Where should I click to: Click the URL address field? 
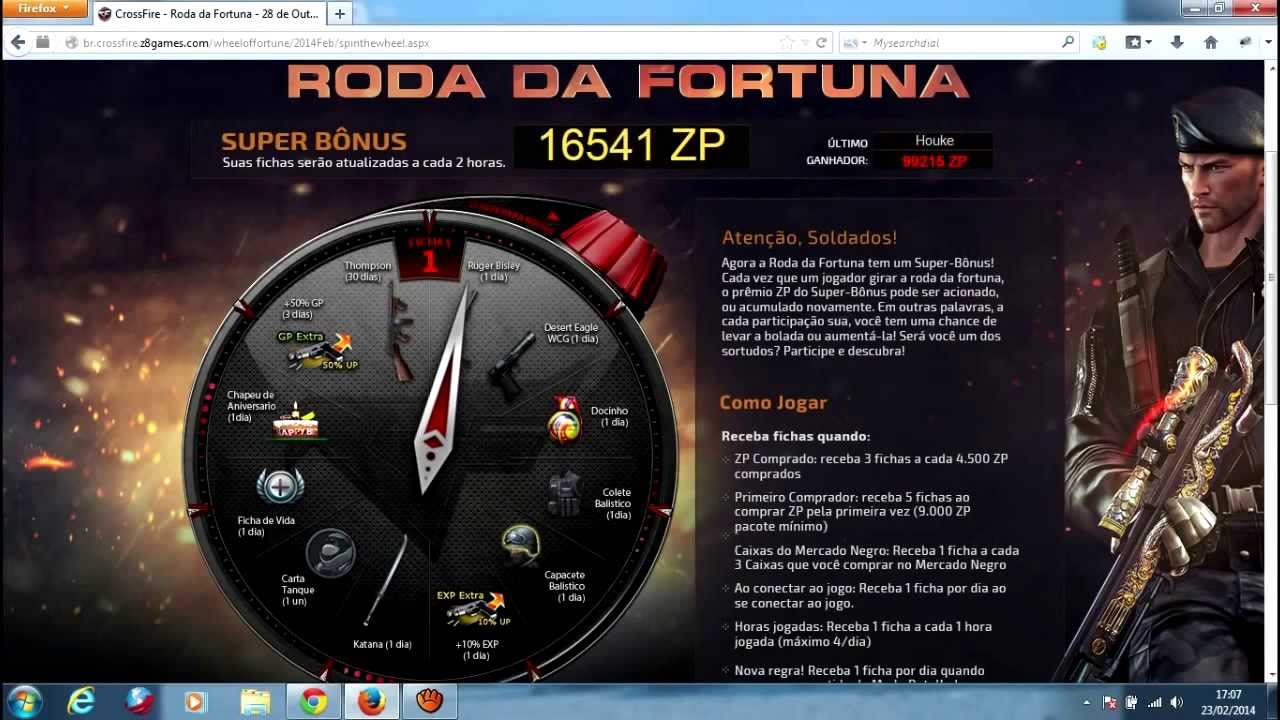420,43
